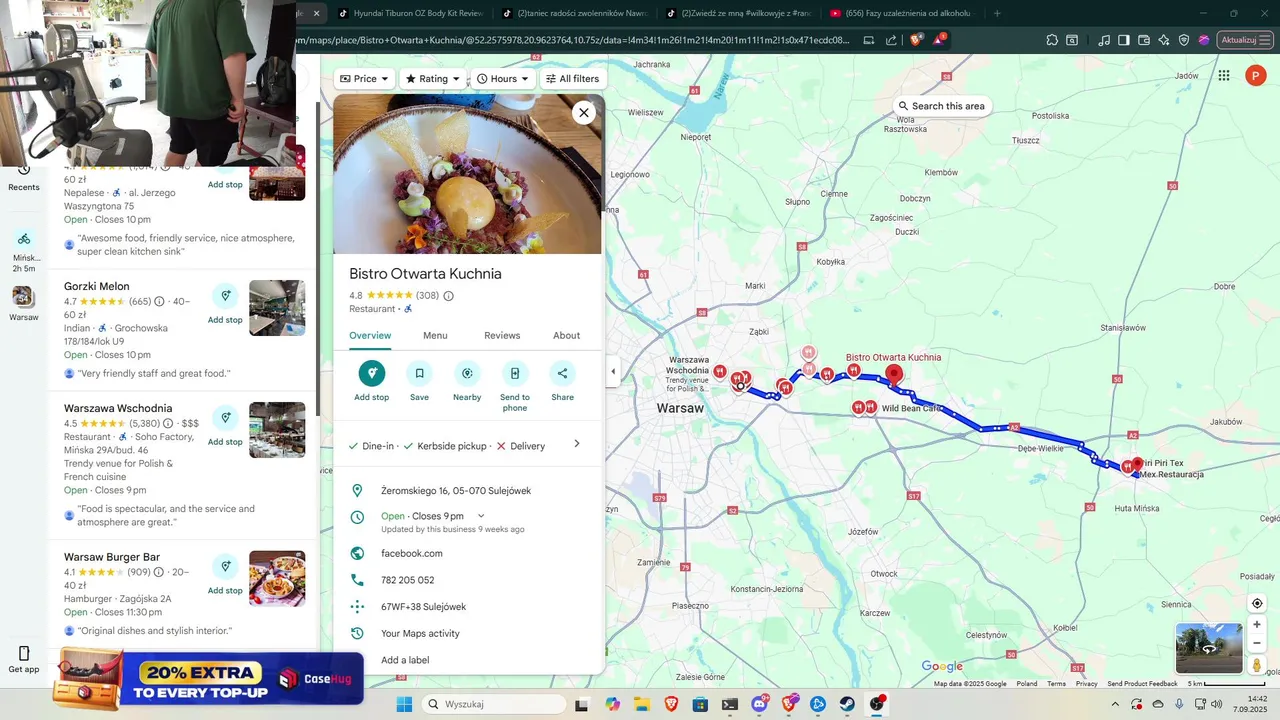Collapse the side panel arrow
Screen dimensions: 1280x720
(613, 371)
